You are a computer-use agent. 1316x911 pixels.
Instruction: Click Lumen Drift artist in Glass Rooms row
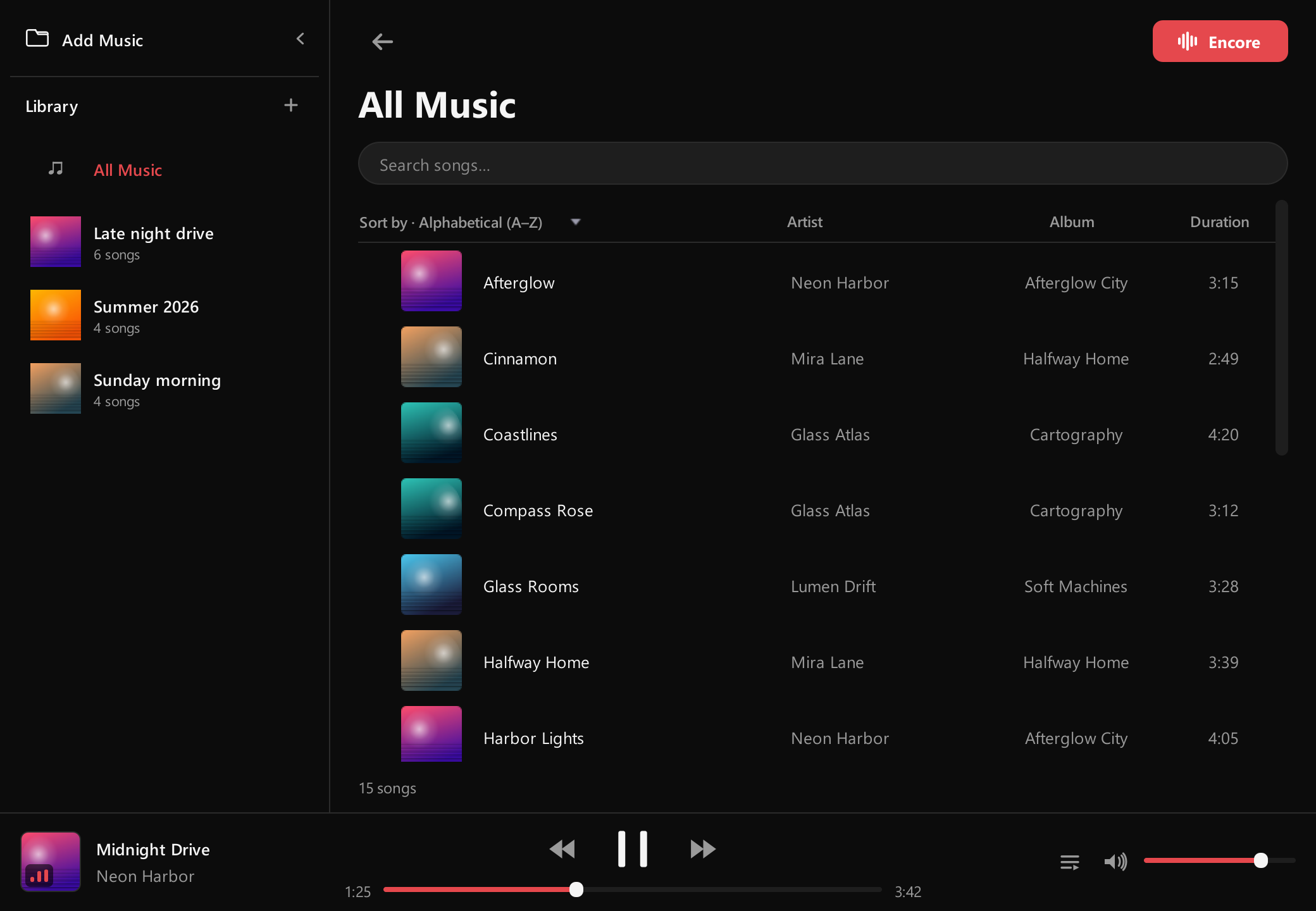click(x=833, y=586)
